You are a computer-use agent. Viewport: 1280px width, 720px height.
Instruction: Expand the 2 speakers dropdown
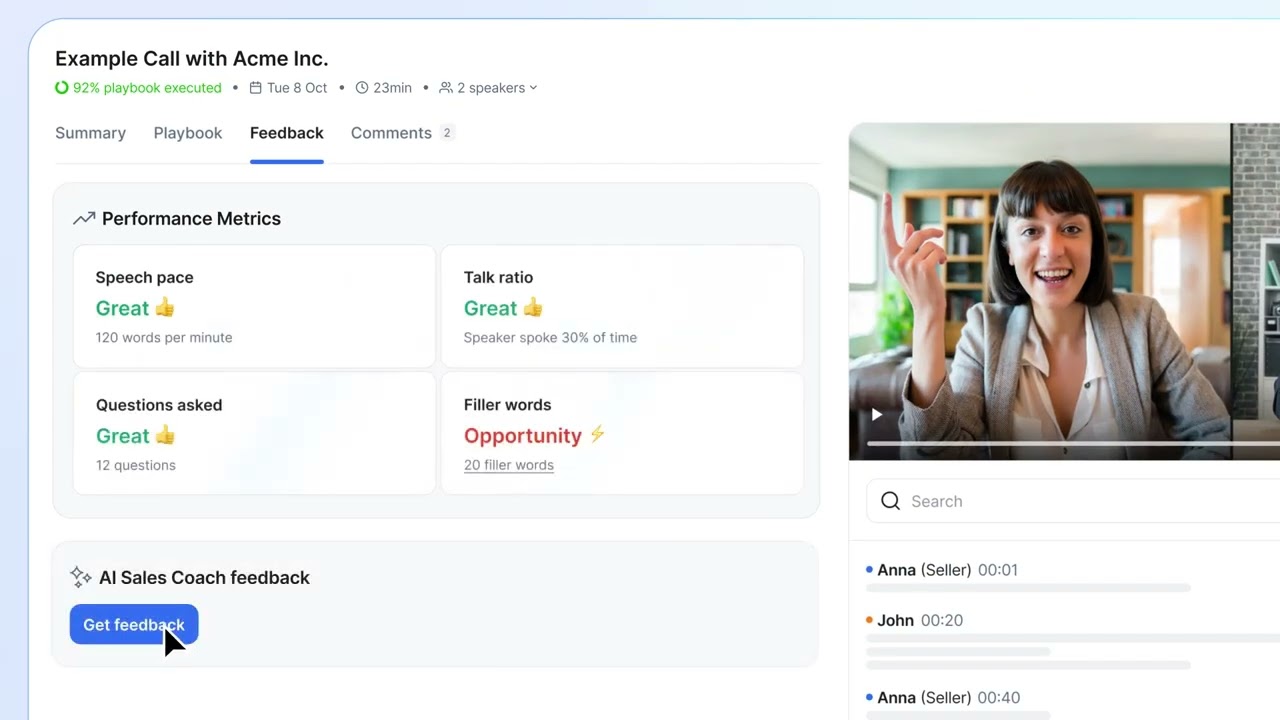[x=489, y=88]
